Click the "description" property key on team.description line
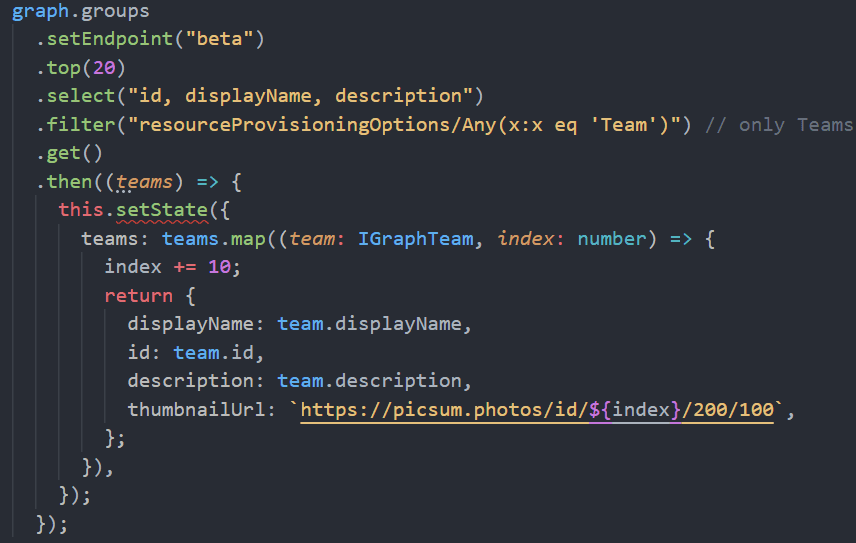856x543 pixels. 191,381
